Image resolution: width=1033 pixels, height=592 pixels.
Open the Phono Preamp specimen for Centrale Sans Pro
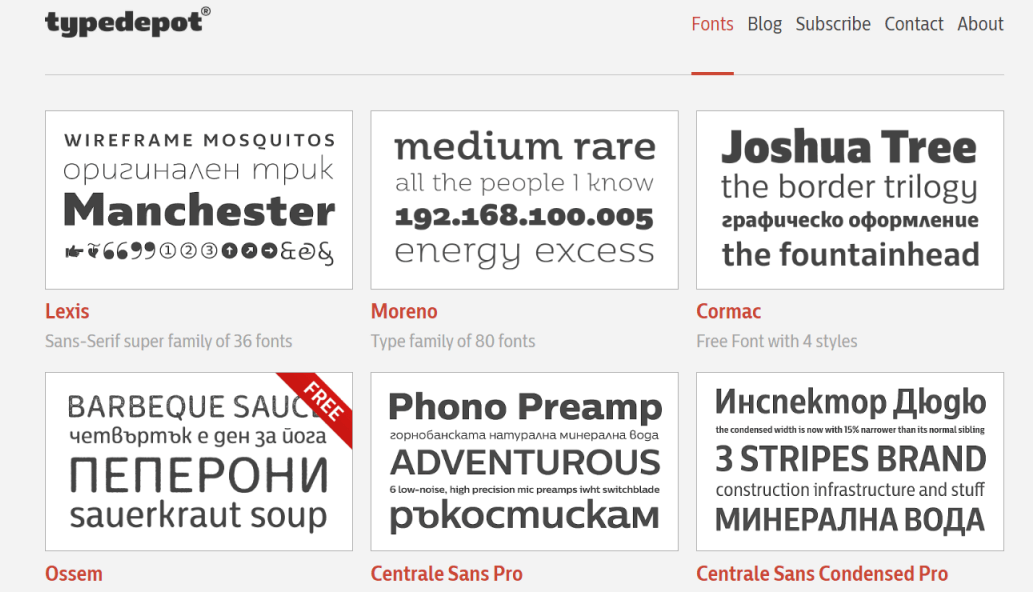pyautogui.click(x=524, y=461)
